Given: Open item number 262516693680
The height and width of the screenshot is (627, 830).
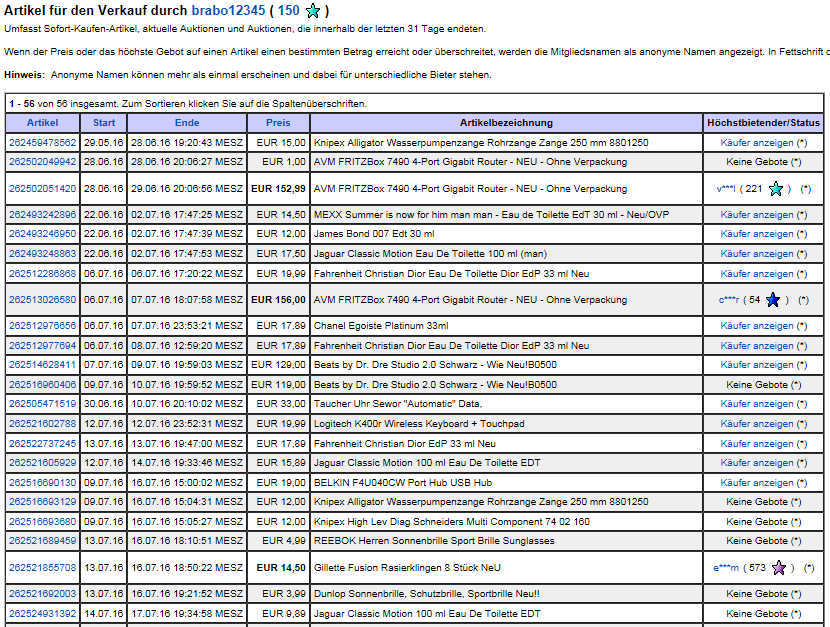Looking at the screenshot, I should [x=42, y=522].
